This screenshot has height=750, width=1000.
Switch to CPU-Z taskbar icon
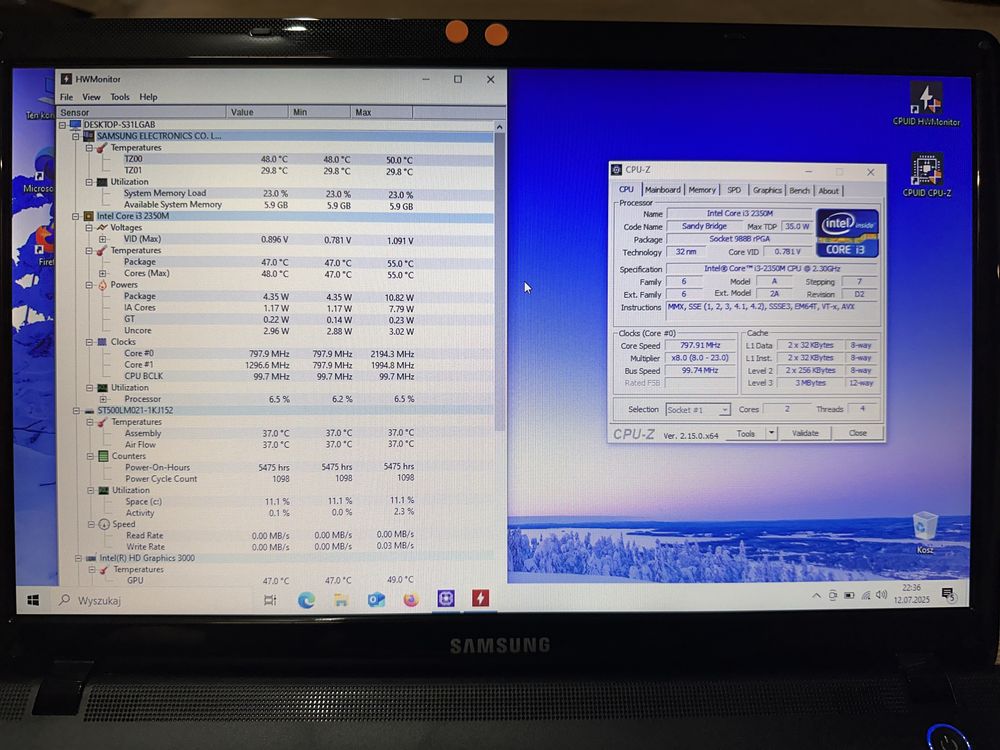point(446,598)
